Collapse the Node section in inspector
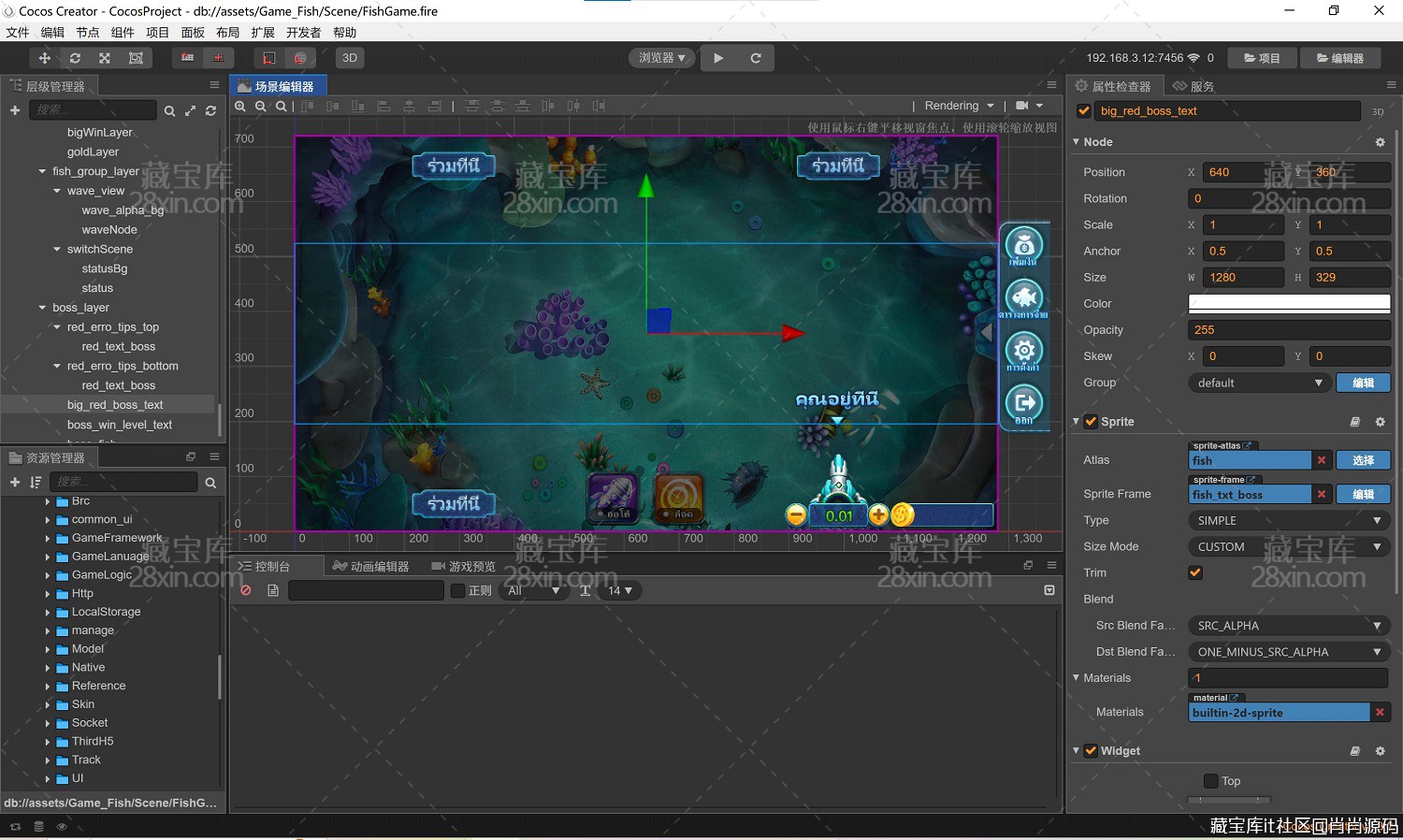The width and height of the screenshot is (1403, 840). tap(1076, 142)
